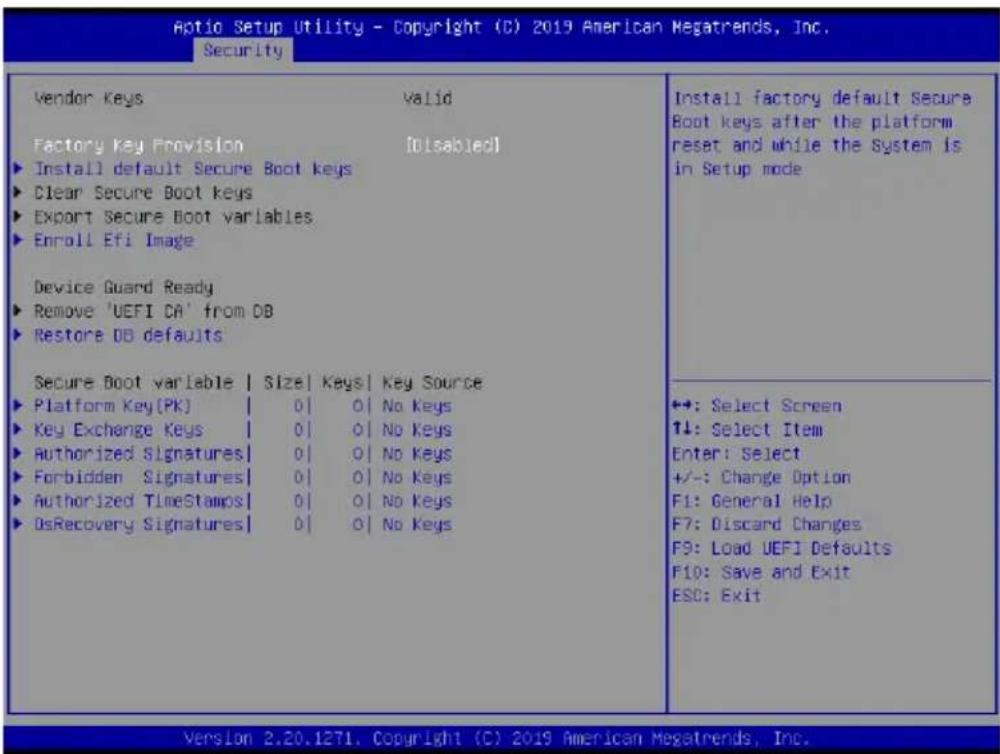Click arrow beside Key Exchange Keys
This screenshot has height=754, width=1000.
point(18,430)
